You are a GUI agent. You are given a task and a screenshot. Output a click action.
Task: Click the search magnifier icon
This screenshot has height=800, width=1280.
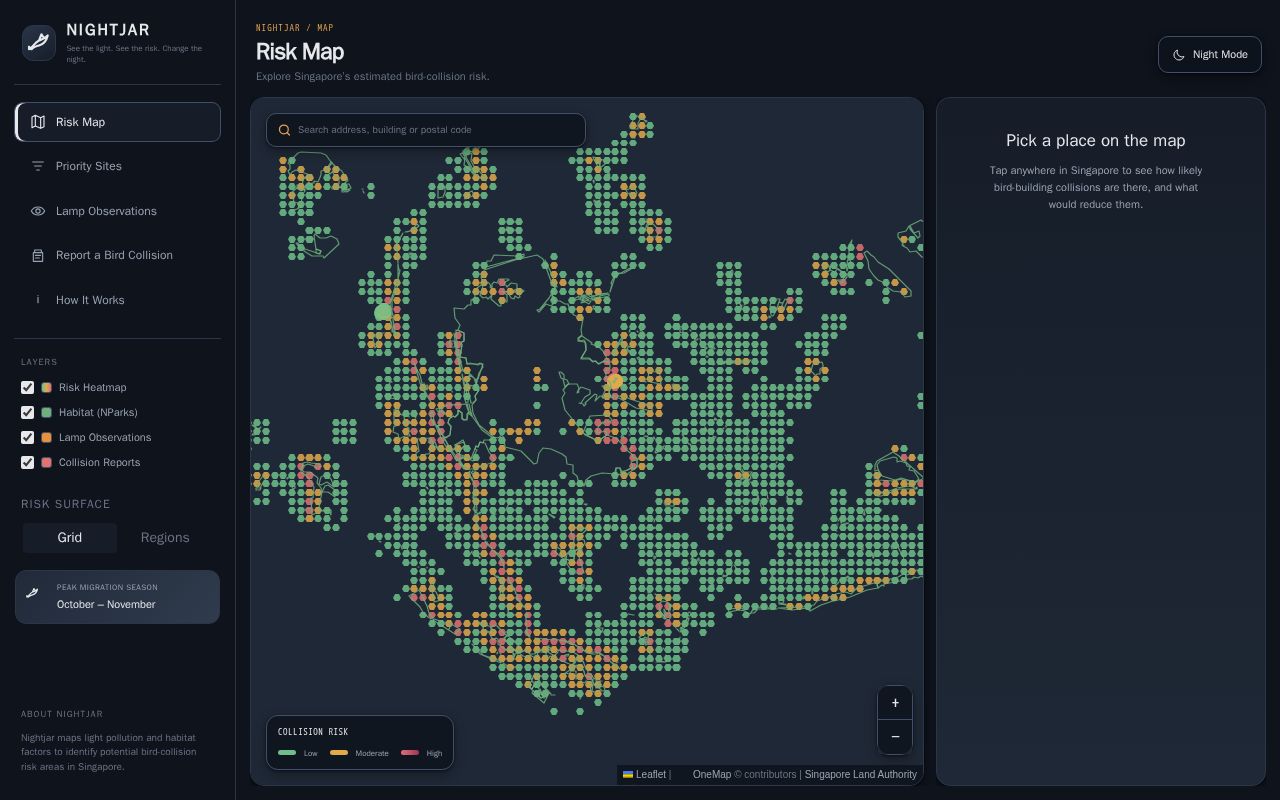[x=285, y=130]
